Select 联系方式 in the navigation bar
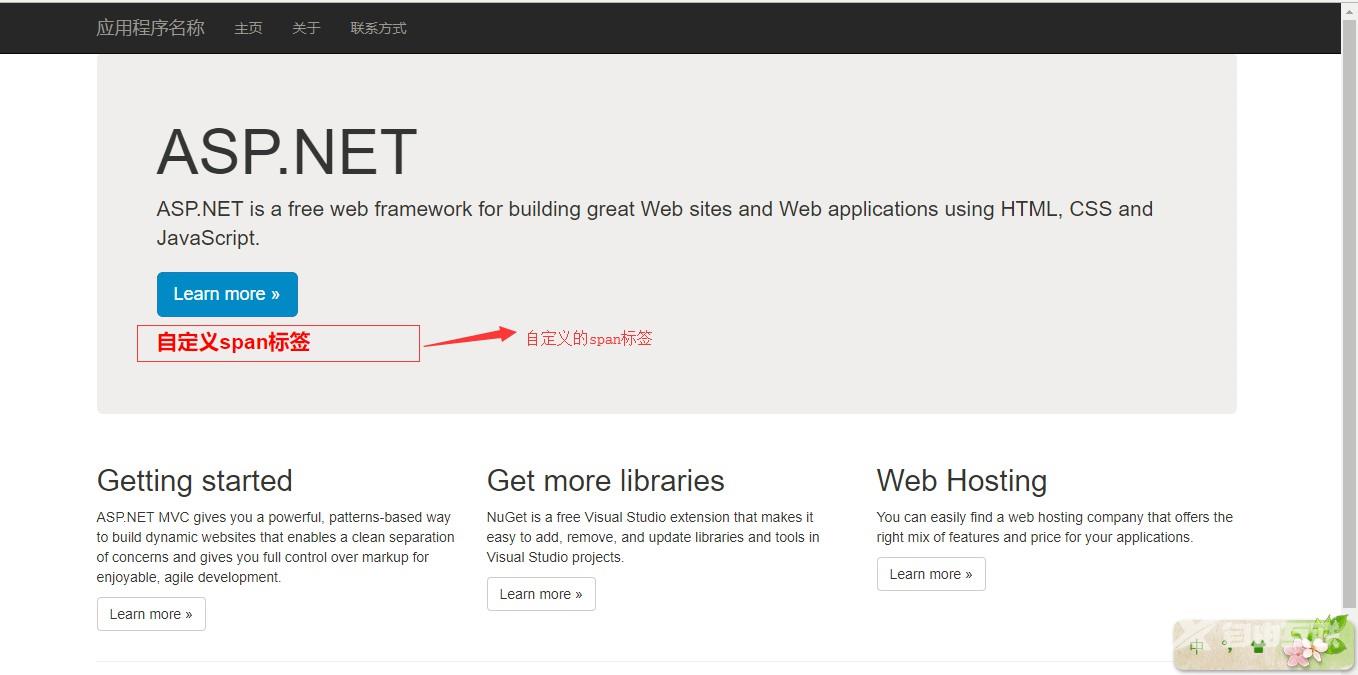 [378, 28]
